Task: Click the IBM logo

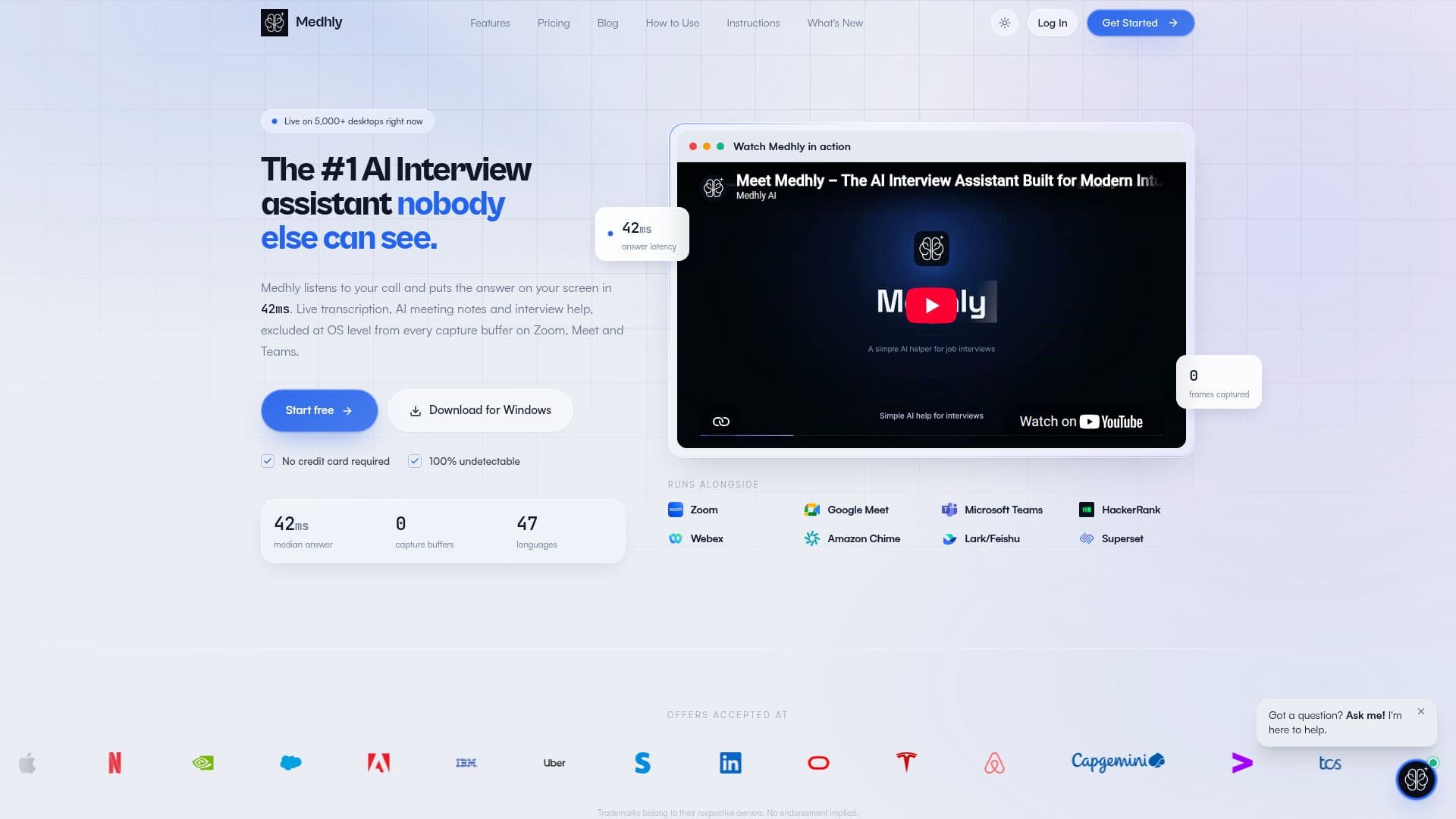Action: click(466, 763)
